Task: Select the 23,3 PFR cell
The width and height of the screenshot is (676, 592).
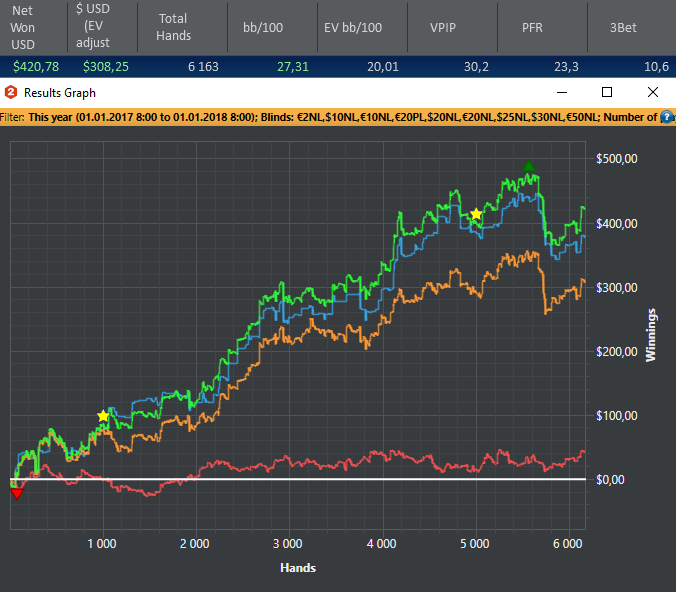Action: [x=566, y=66]
